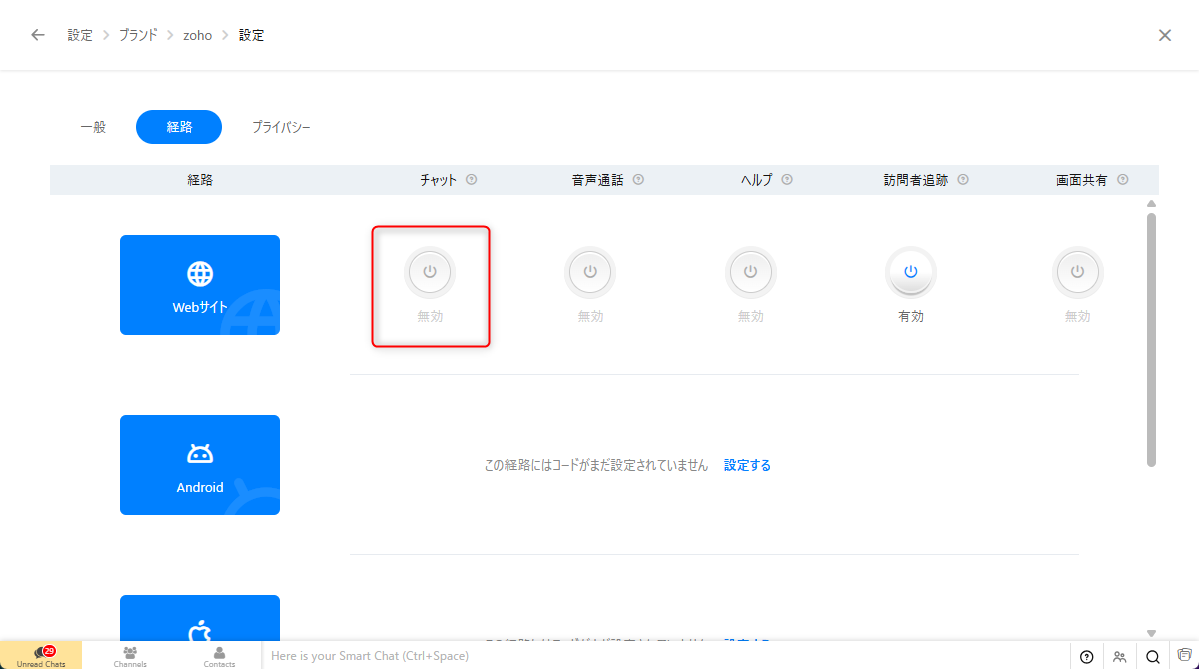Click the back arrow at top left

click(38, 35)
